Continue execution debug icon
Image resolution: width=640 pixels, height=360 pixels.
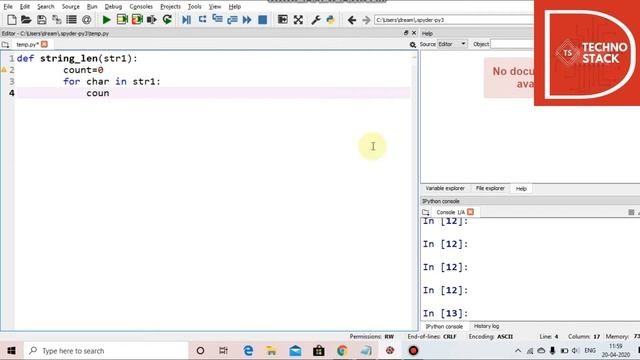(247, 20)
